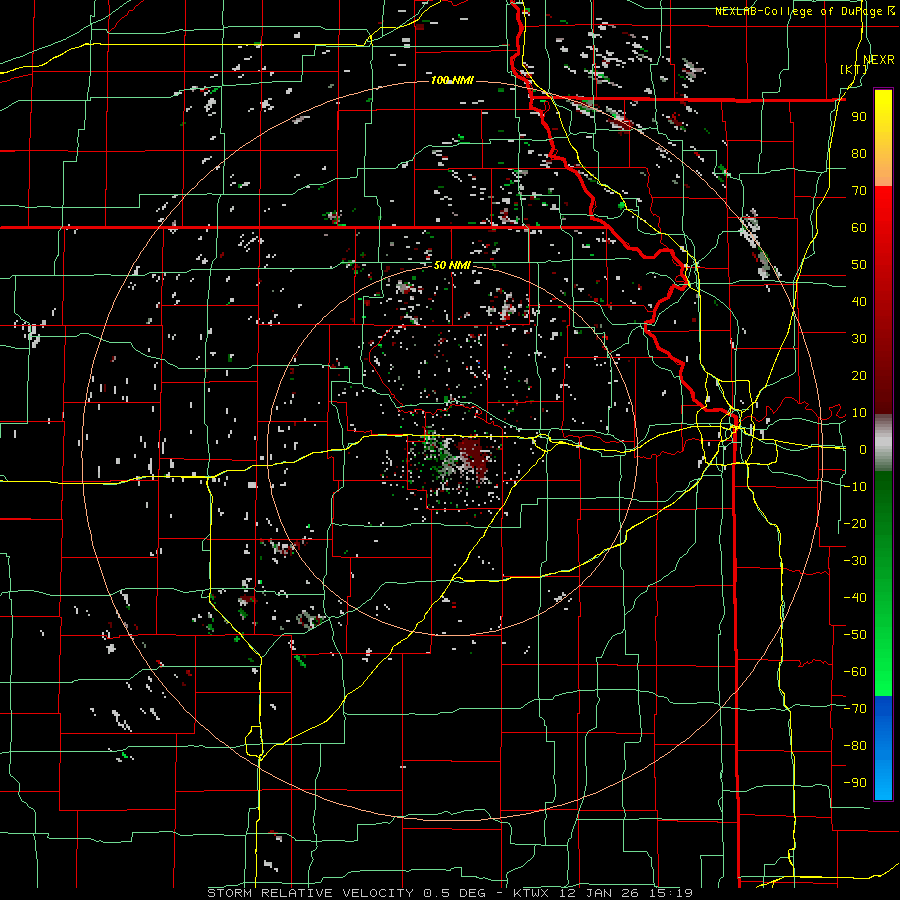Click the [KT] units label
The height and width of the screenshot is (900, 900).
(854, 69)
